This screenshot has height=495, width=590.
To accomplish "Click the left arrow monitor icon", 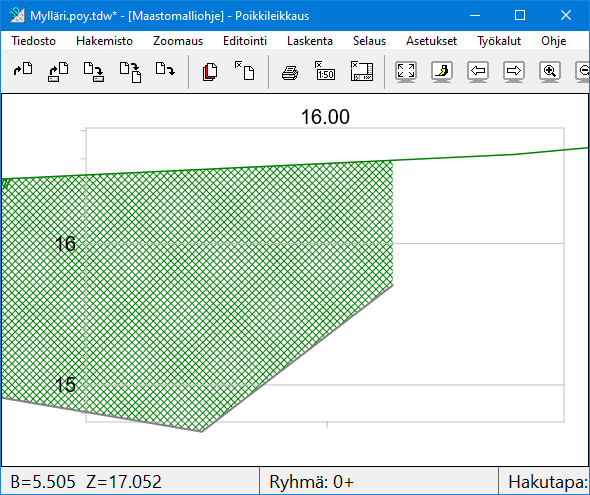I will (478, 71).
